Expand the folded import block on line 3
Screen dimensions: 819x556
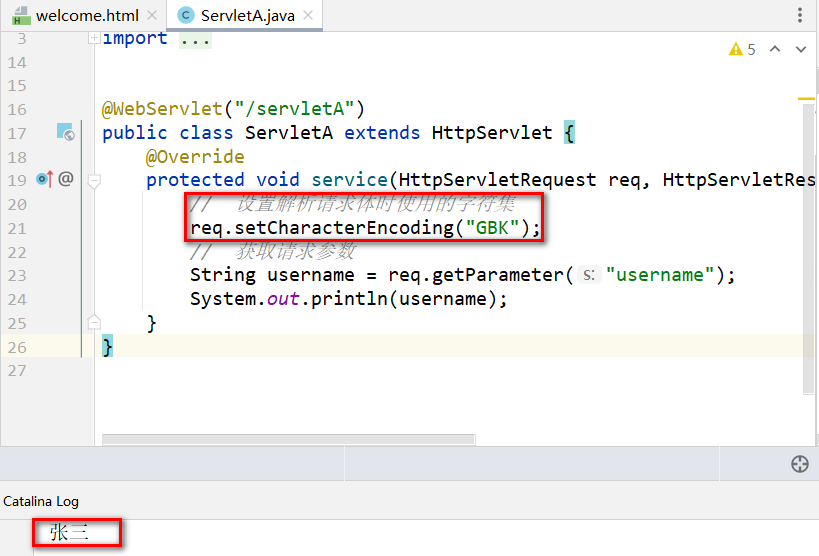[94, 38]
